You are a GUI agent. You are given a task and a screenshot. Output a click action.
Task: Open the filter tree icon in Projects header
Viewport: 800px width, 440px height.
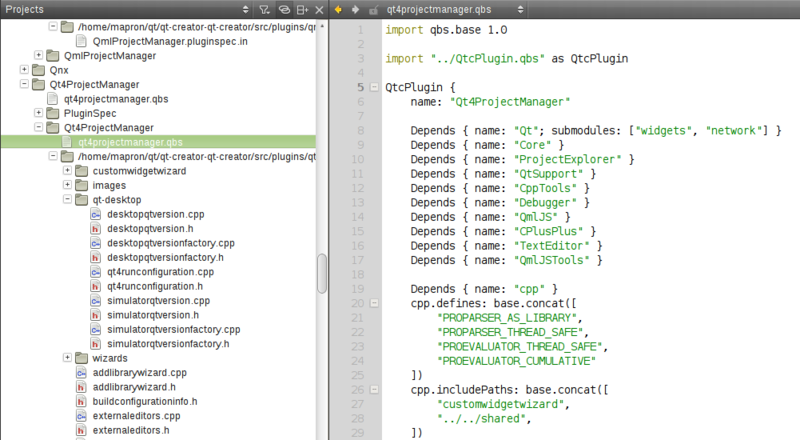[x=264, y=9]
